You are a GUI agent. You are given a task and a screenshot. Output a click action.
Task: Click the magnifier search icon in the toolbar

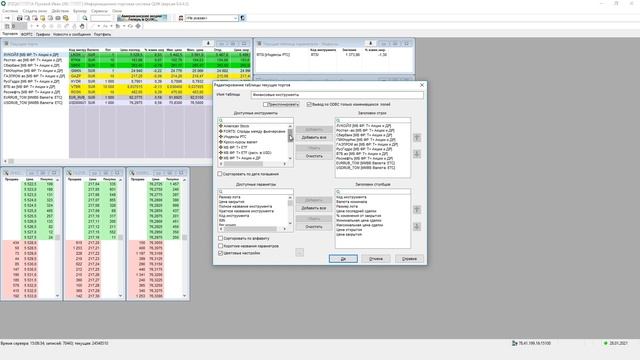click(x=85, y=18)
